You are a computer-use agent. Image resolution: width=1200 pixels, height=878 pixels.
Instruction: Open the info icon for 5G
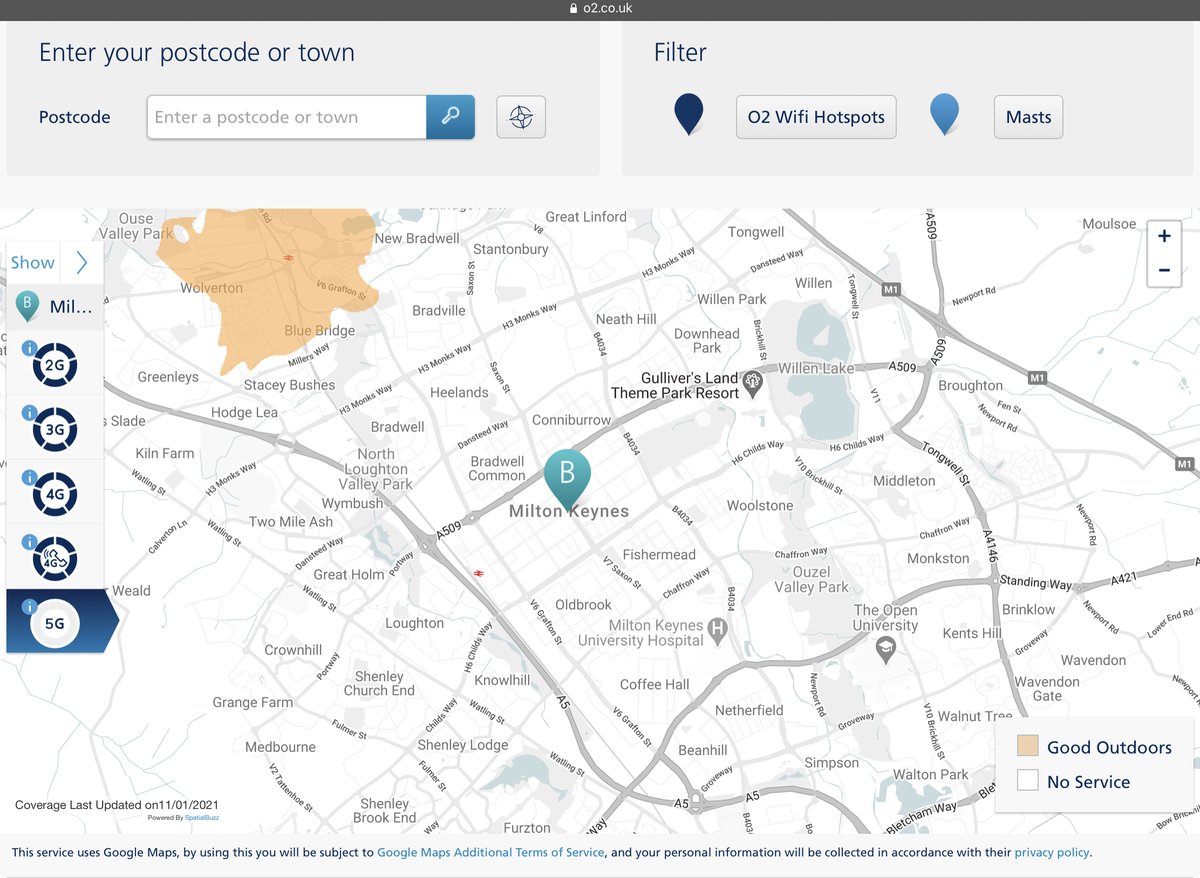(x=29, y=607)
